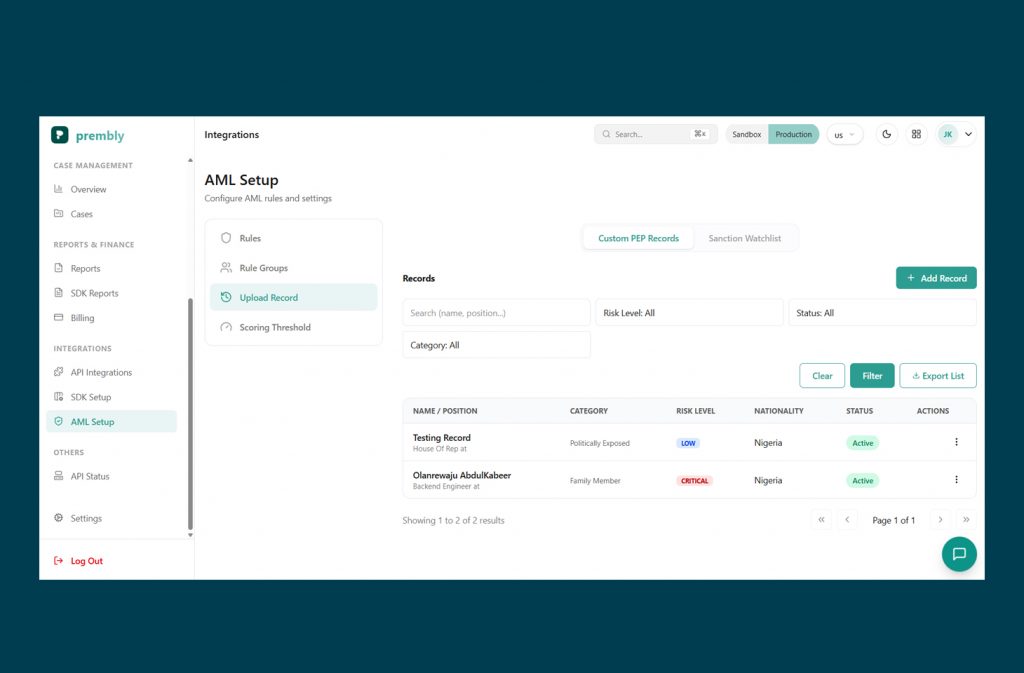Open the apps grid icon
This screenshot has height=673, width=1024.
(x=916, y=134)
